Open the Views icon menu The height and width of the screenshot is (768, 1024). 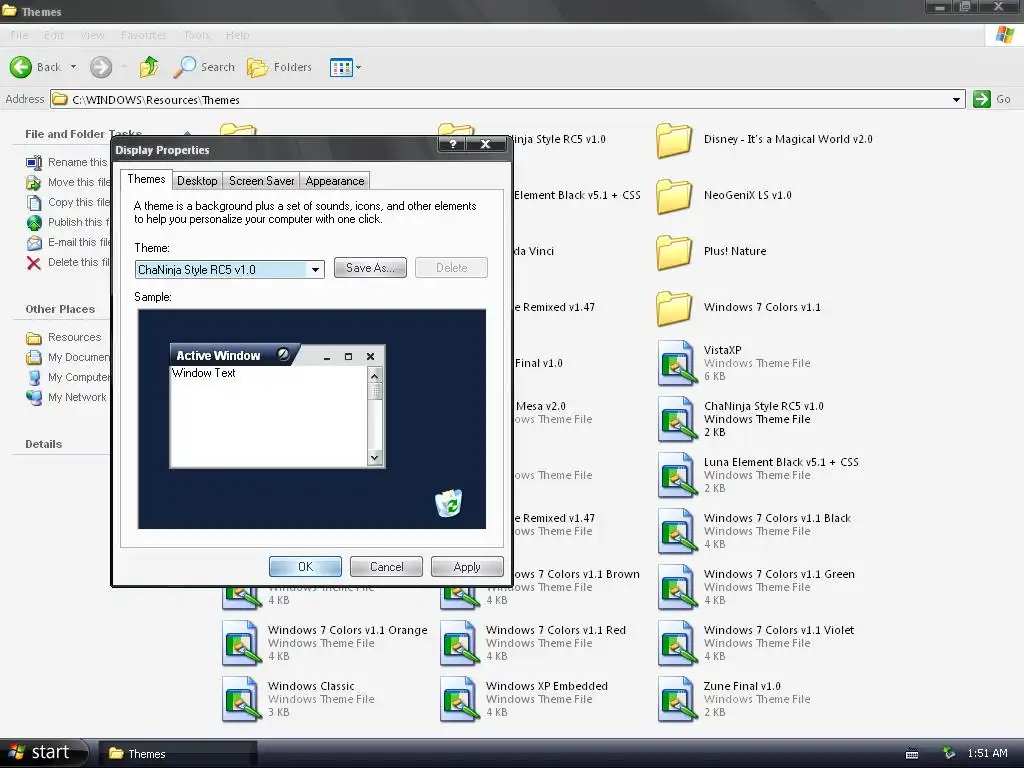[341, 67]
